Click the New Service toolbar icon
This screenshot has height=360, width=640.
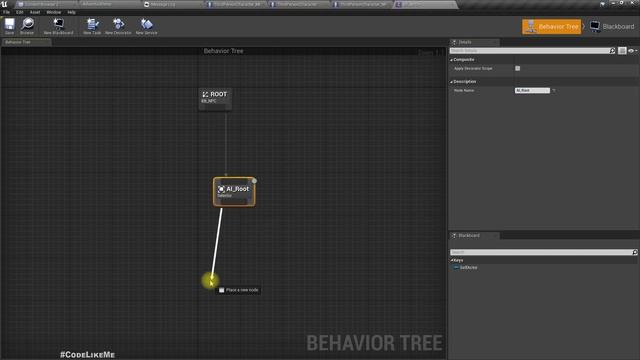[x=147, y=26]
